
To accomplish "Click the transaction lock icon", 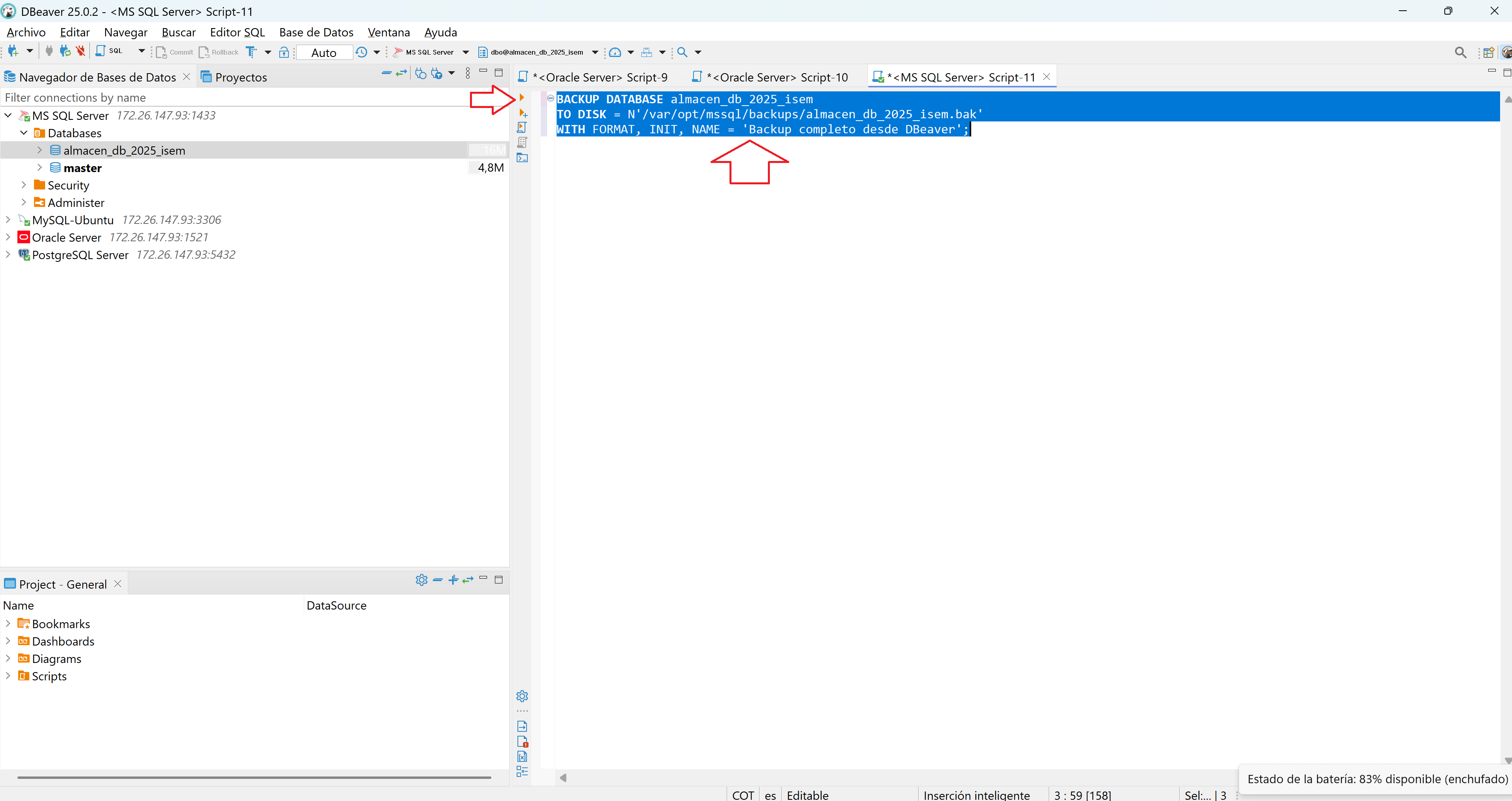I will point(284,52).
